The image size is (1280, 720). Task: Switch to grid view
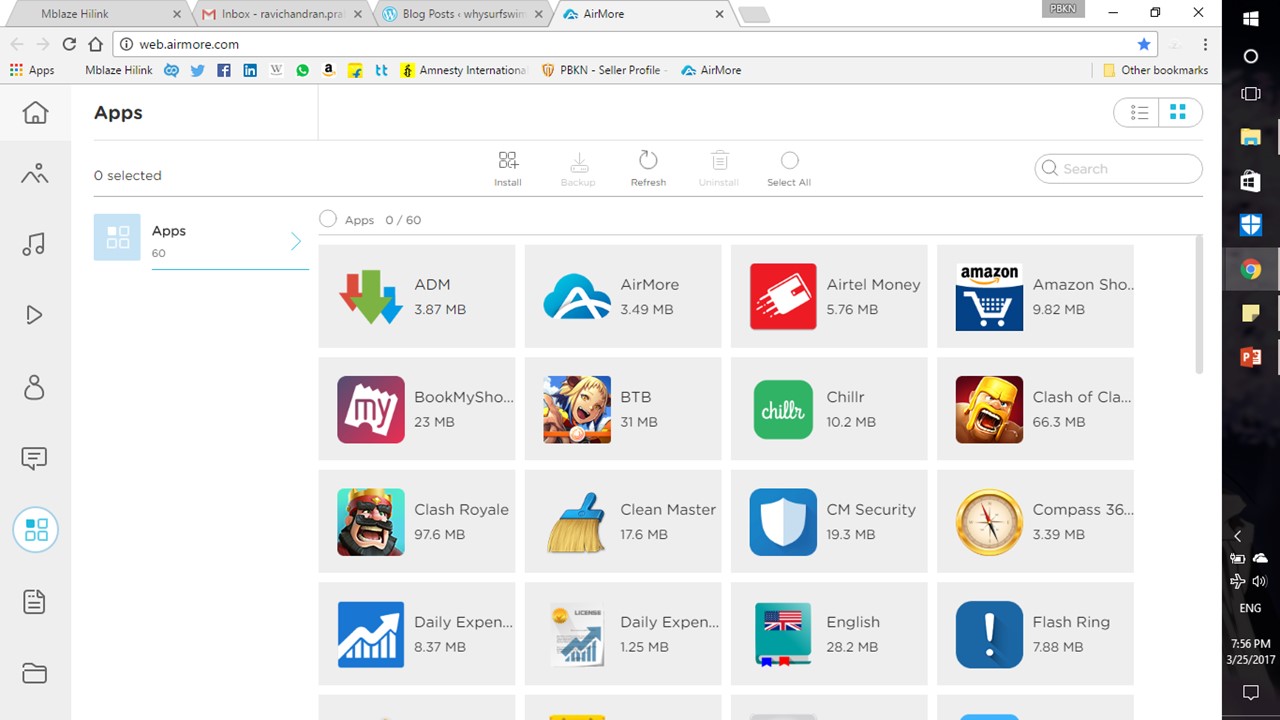(1178, 113)
